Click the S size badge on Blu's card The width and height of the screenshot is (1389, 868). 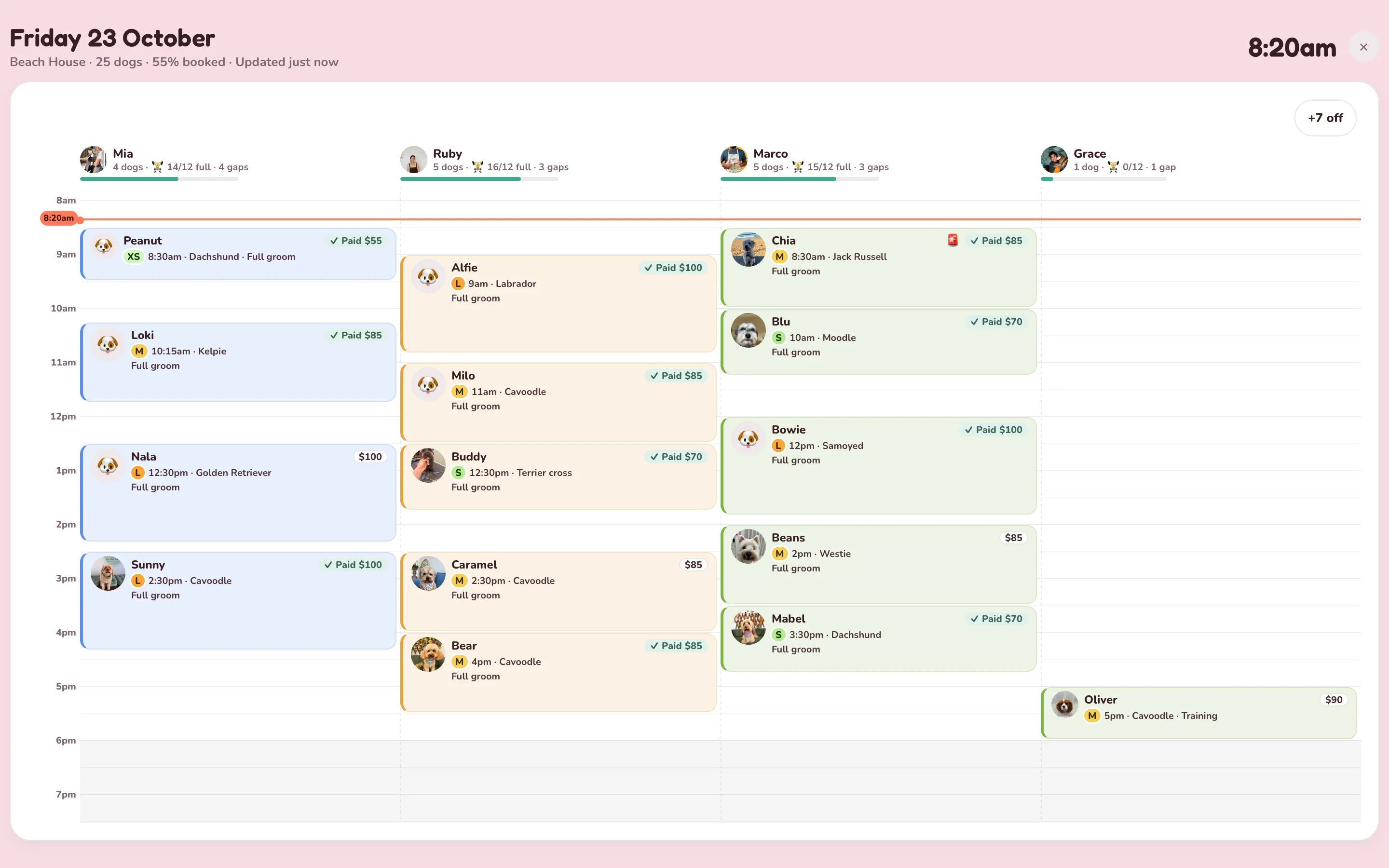coord(778,338)
